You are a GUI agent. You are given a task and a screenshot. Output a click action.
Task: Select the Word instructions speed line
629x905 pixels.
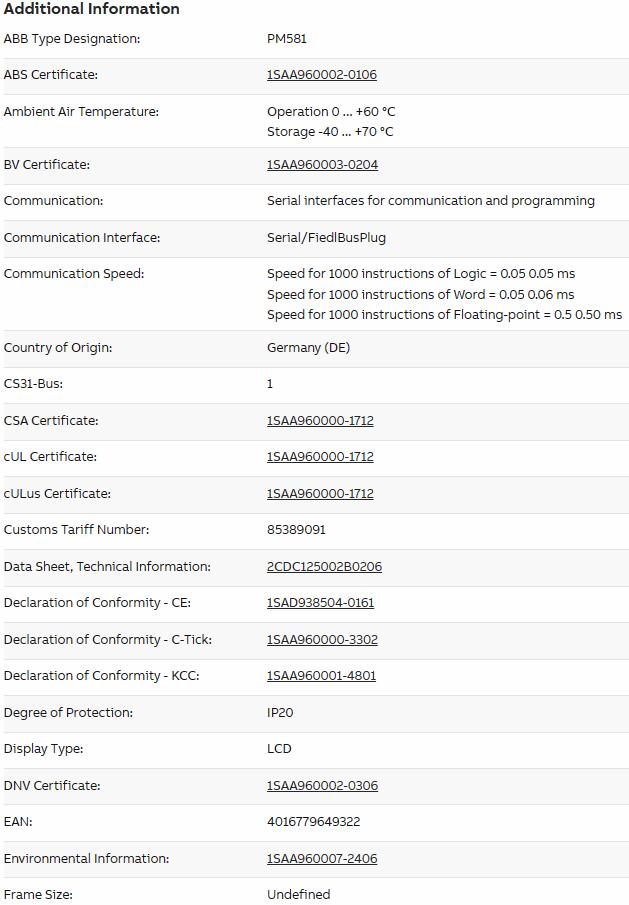click(421, 294)
